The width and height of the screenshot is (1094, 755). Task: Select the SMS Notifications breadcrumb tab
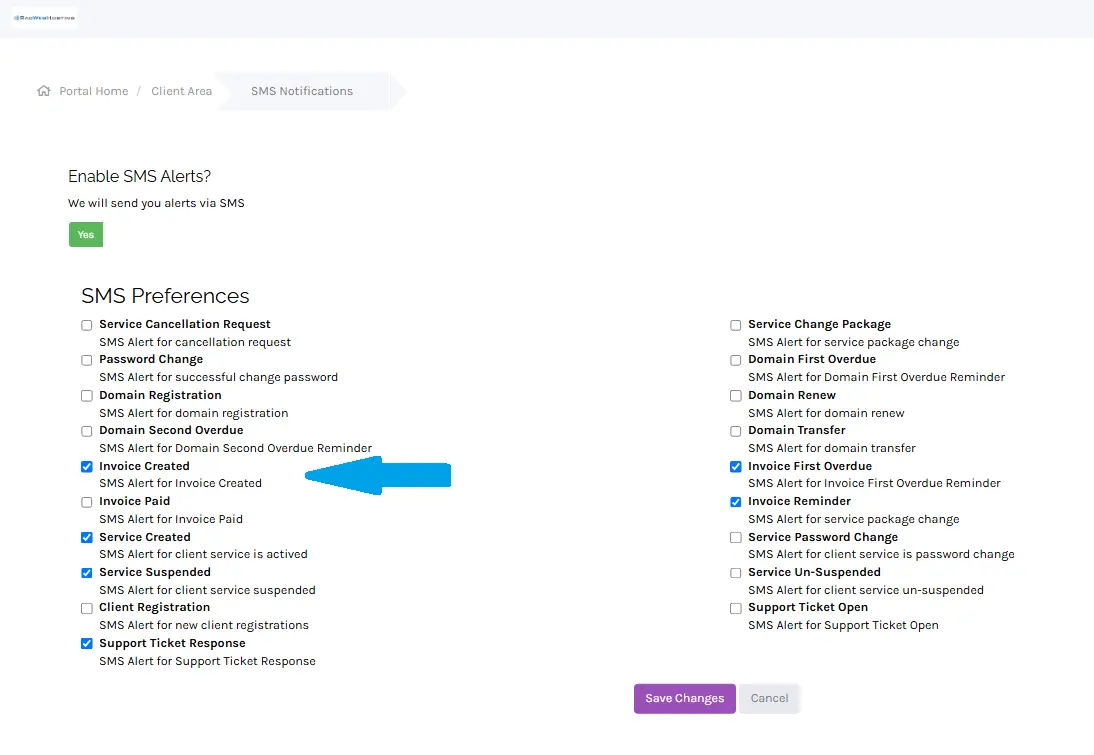pyautogui.click(x=301, y=91)
